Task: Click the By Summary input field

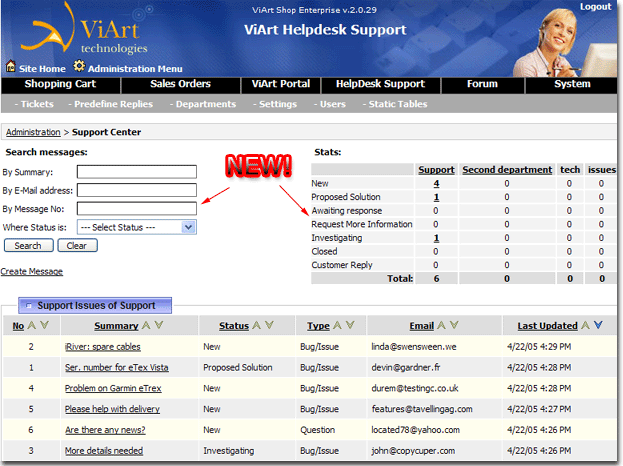Action: click(x=137, y=172)
